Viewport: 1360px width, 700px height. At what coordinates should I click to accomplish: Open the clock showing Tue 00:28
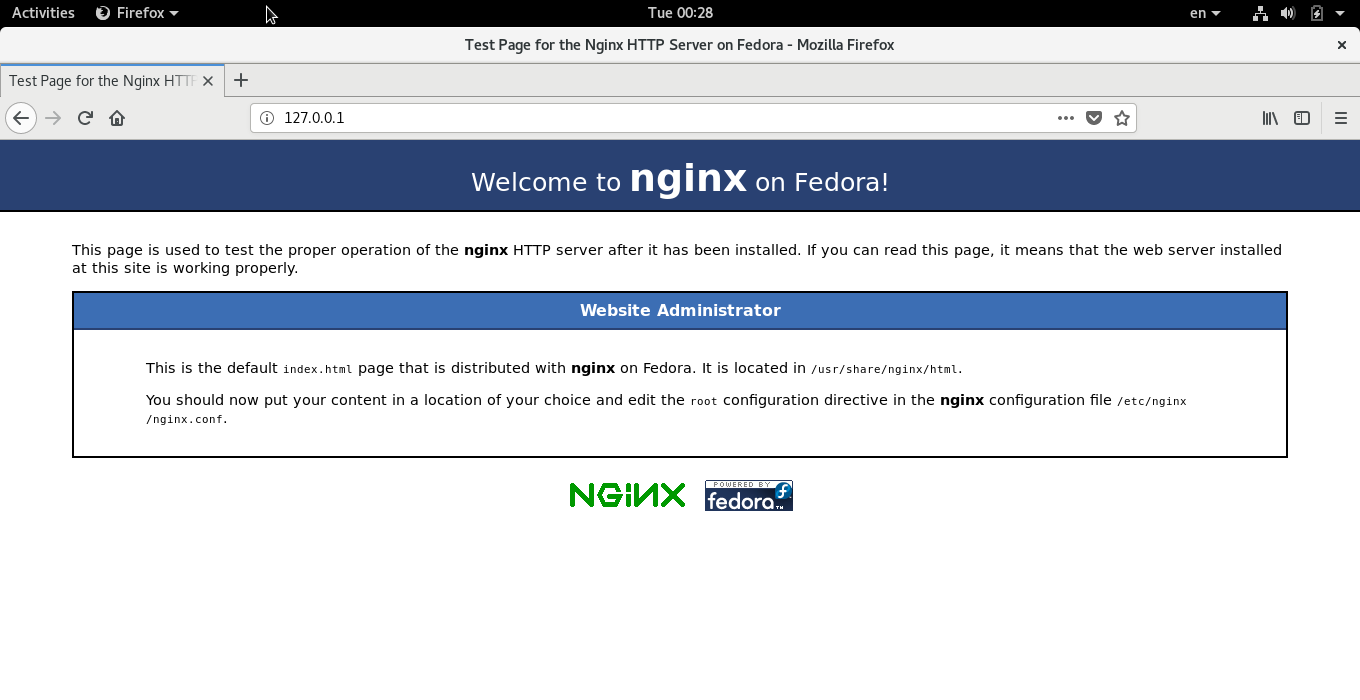point(680,13)
